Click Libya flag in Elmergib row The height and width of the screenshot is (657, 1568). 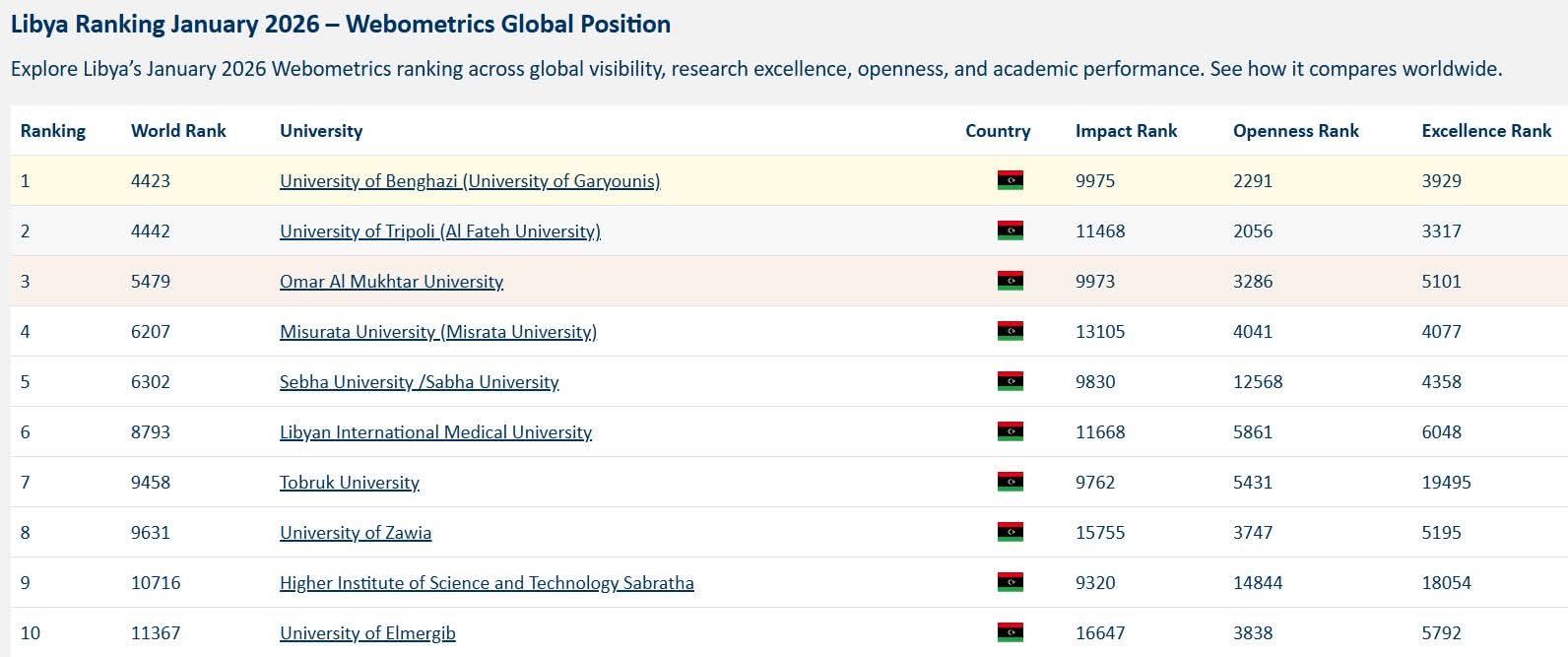pyautogui.click(x=1011, y=632)
